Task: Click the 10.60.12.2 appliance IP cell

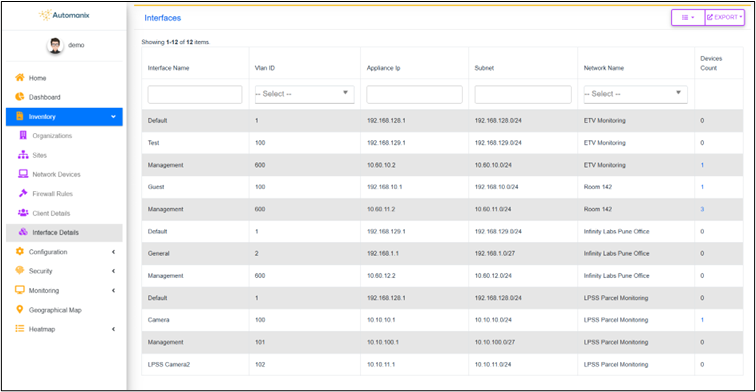Action: click(x=381, y=275)
